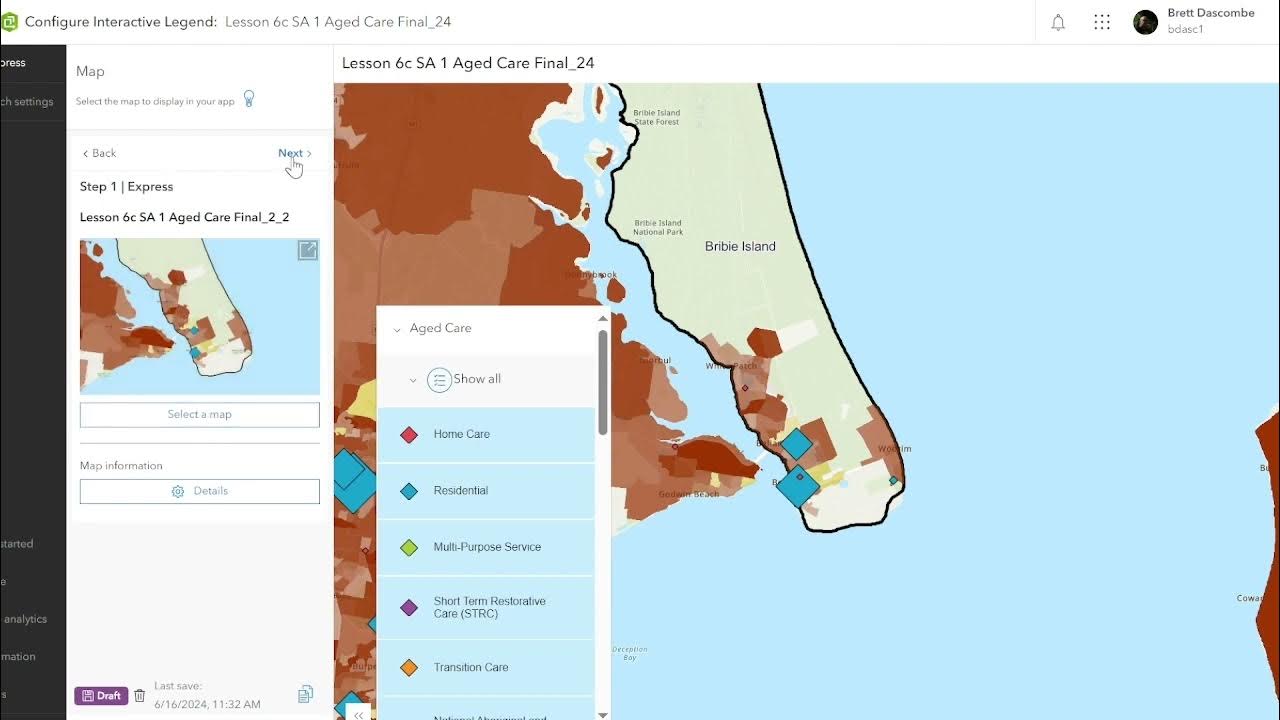Click the Residential blue diamond symbol
Image resolution: width=1280 pixels, height=720 pixels.
(x=409, y=491)
